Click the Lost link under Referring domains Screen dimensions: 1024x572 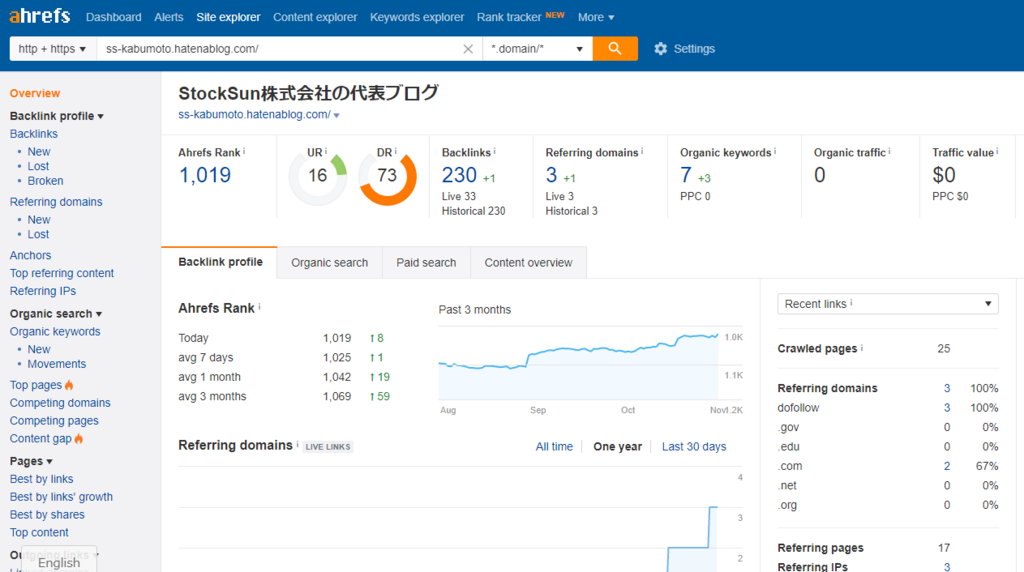38,234
